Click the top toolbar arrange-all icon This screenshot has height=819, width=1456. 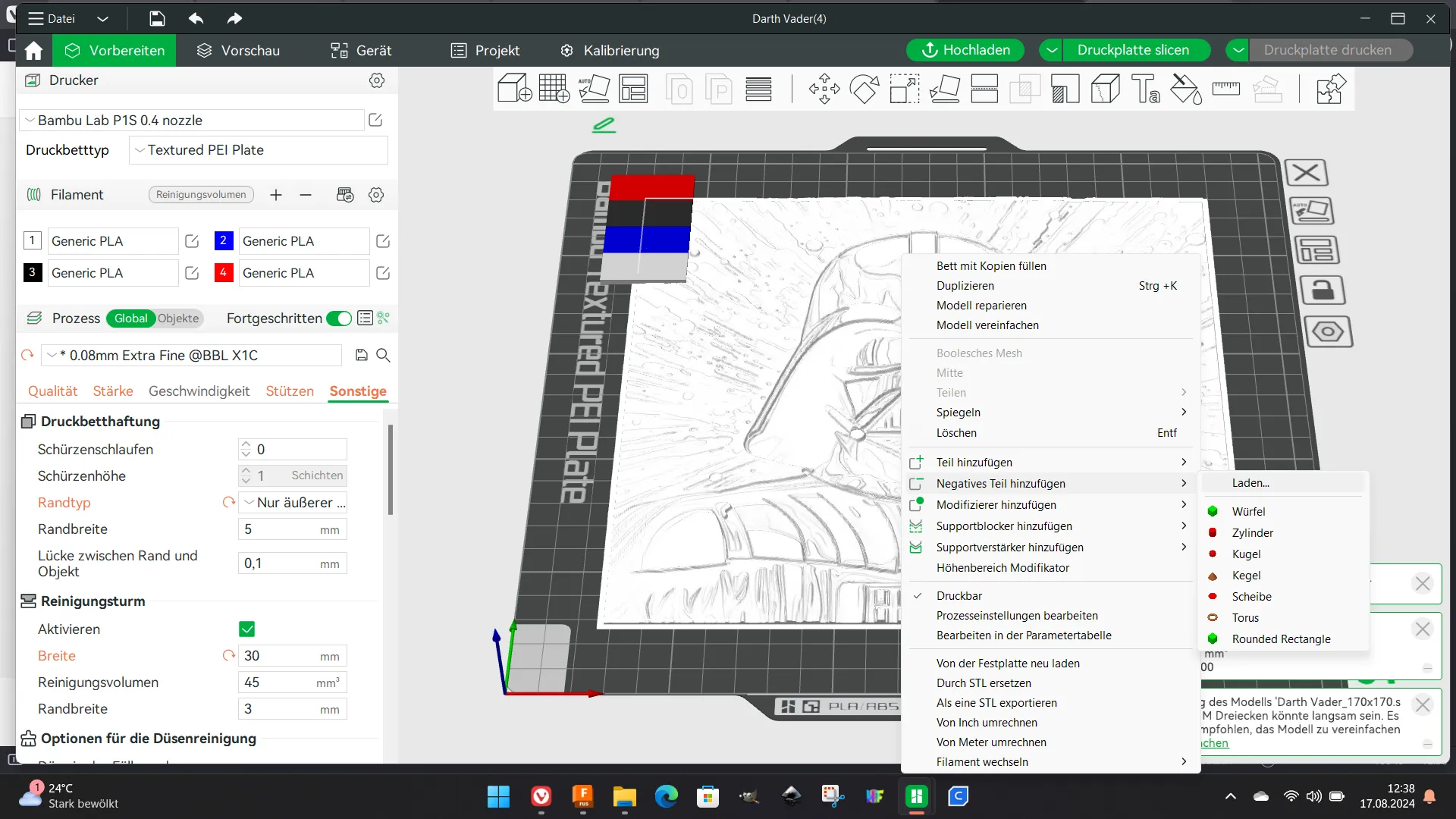click(x=633, y=89)
